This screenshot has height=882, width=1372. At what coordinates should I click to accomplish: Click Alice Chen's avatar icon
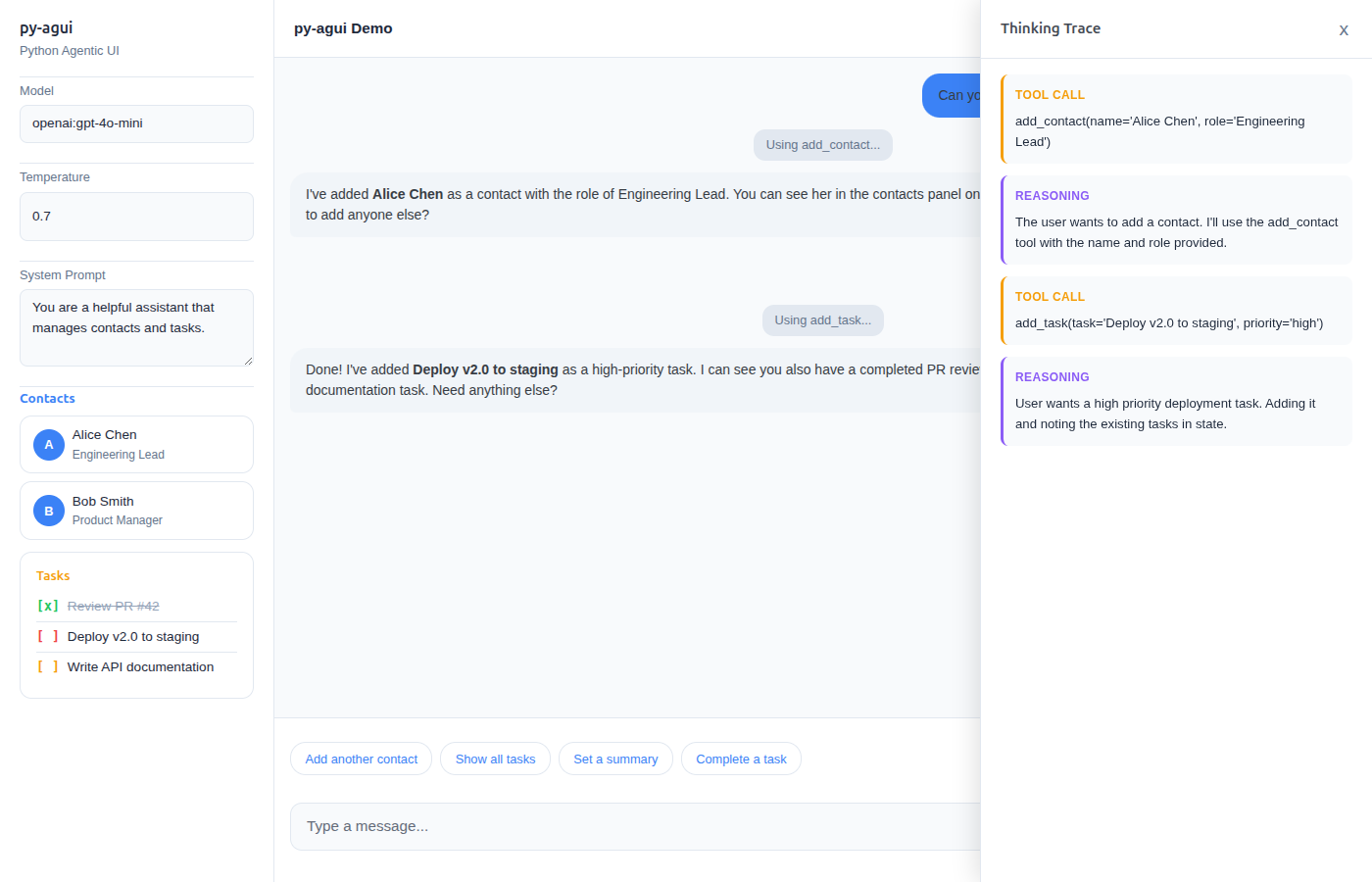(x=49, y=445)
